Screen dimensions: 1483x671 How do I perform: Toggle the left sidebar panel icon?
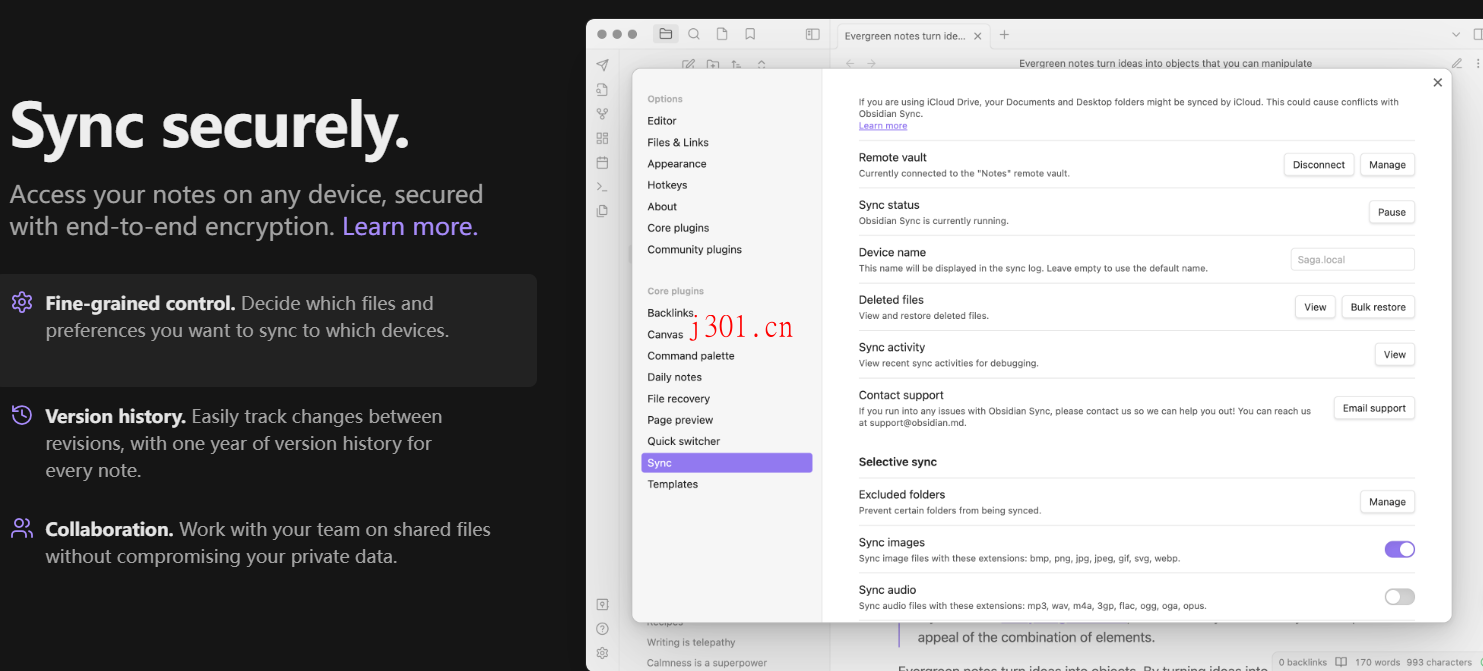coord(813,34)
